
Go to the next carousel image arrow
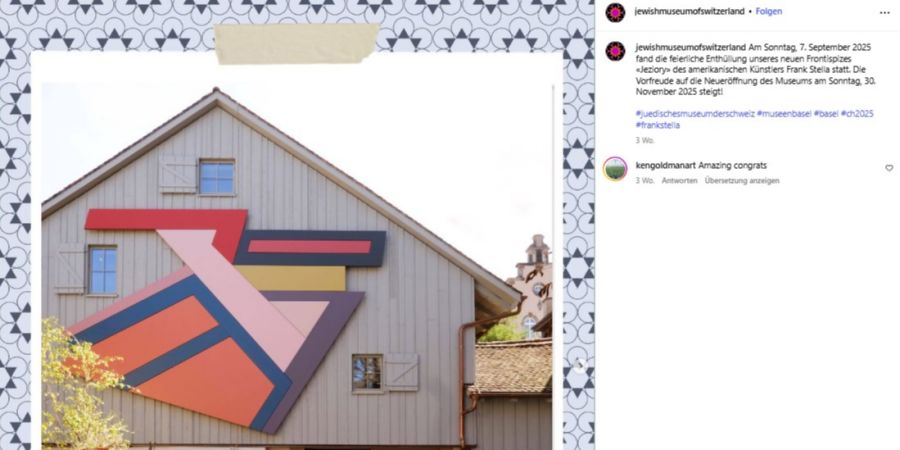tap(580, 365)
